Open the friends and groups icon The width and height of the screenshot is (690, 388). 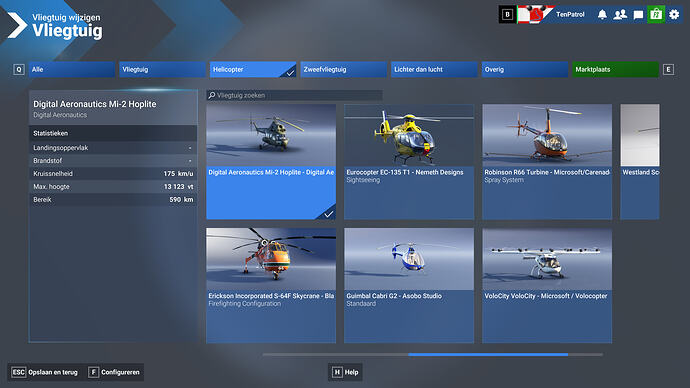[620, 15]
